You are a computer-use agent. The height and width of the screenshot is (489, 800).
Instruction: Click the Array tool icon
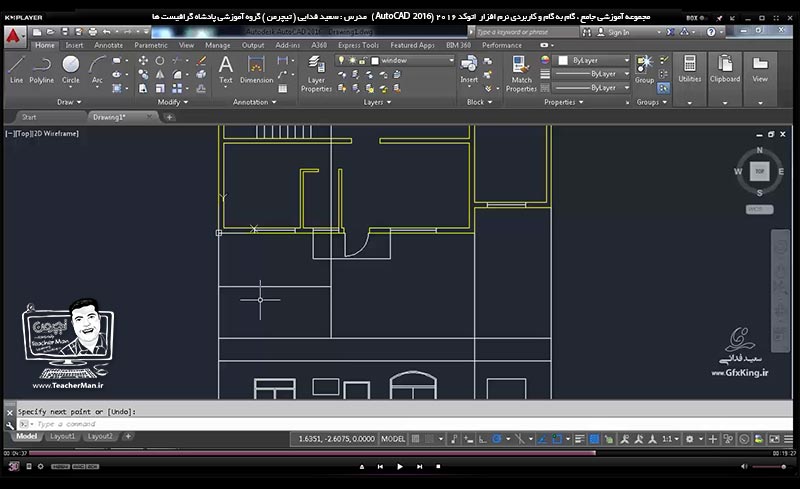click(177, 88)
